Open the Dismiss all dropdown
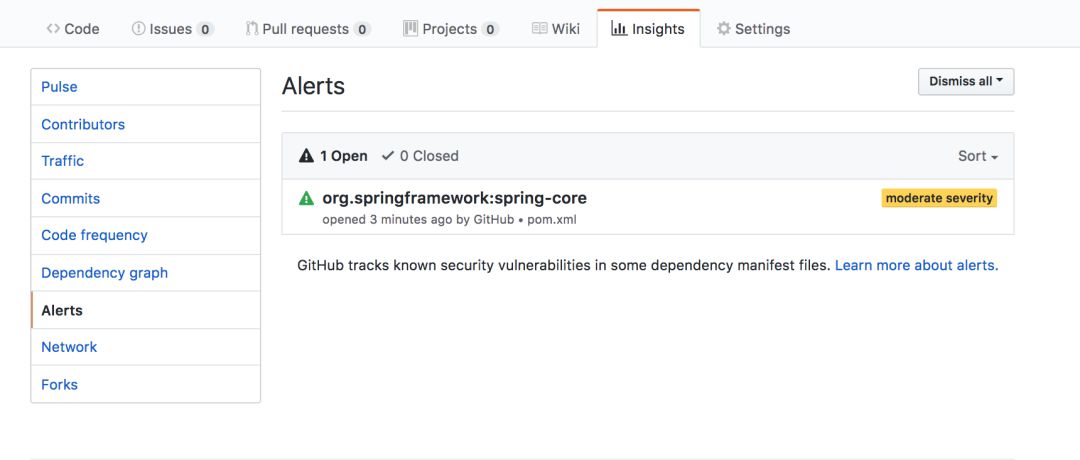The height and width of the screenshot is (460, 1080). tap(965, 81)
